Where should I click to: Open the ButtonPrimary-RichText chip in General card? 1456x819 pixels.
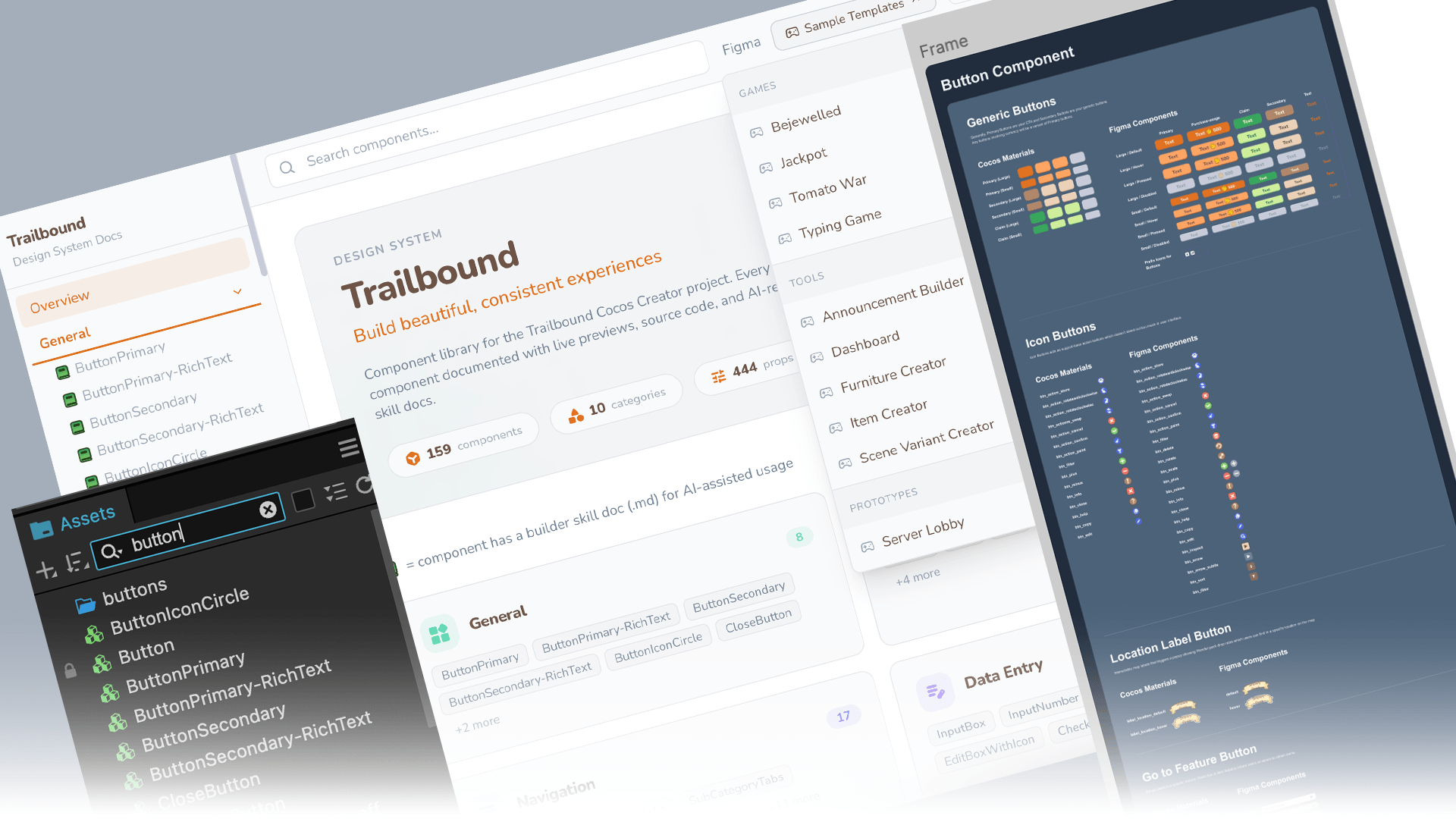(606, 632)
